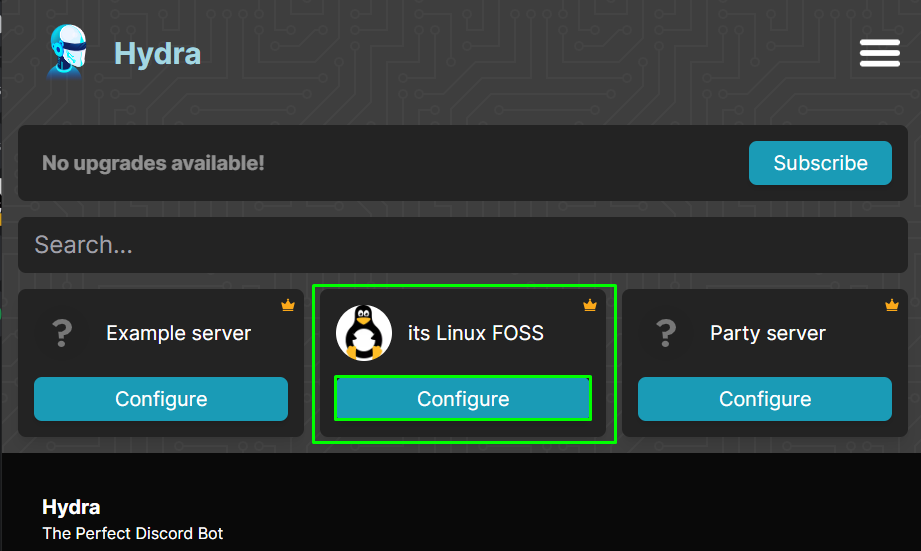This screenshot has width=921, height=551.
Task: Click the crown icon on Example server
Action: coord(288,305)
